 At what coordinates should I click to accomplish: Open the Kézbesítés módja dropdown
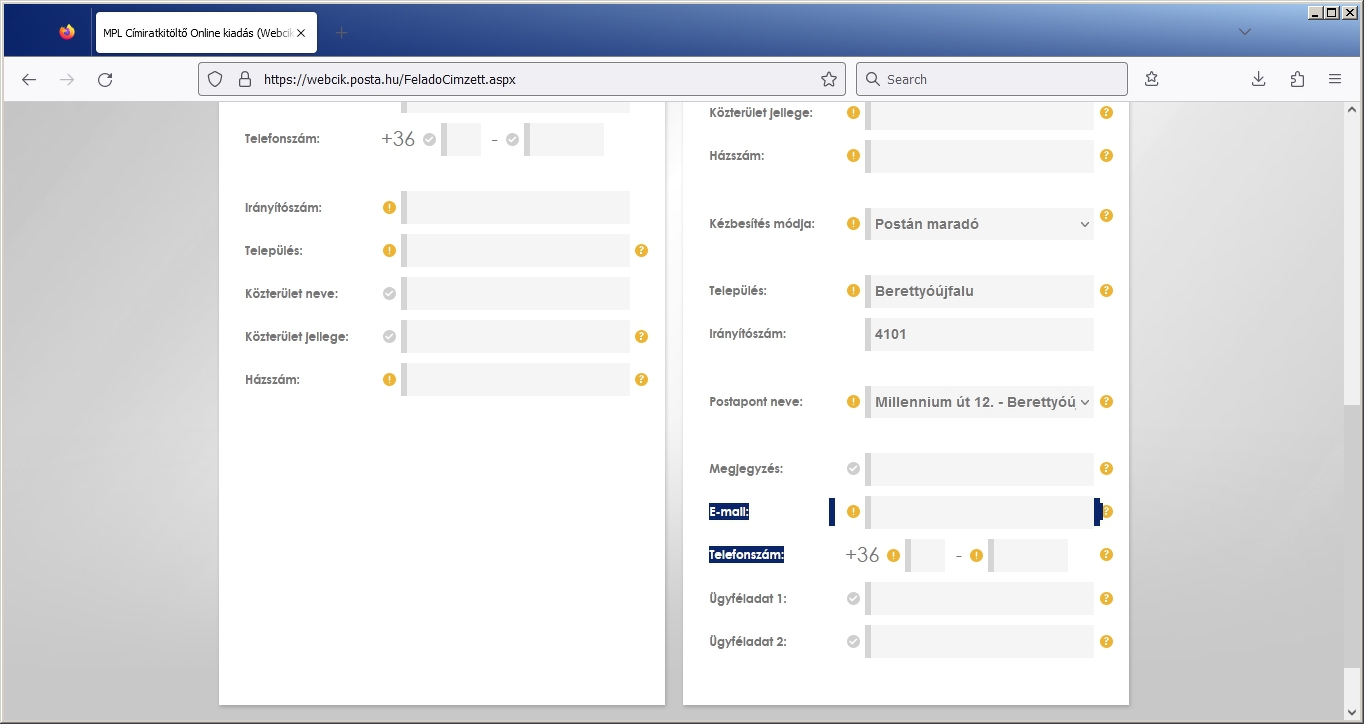tap(980, 224)
